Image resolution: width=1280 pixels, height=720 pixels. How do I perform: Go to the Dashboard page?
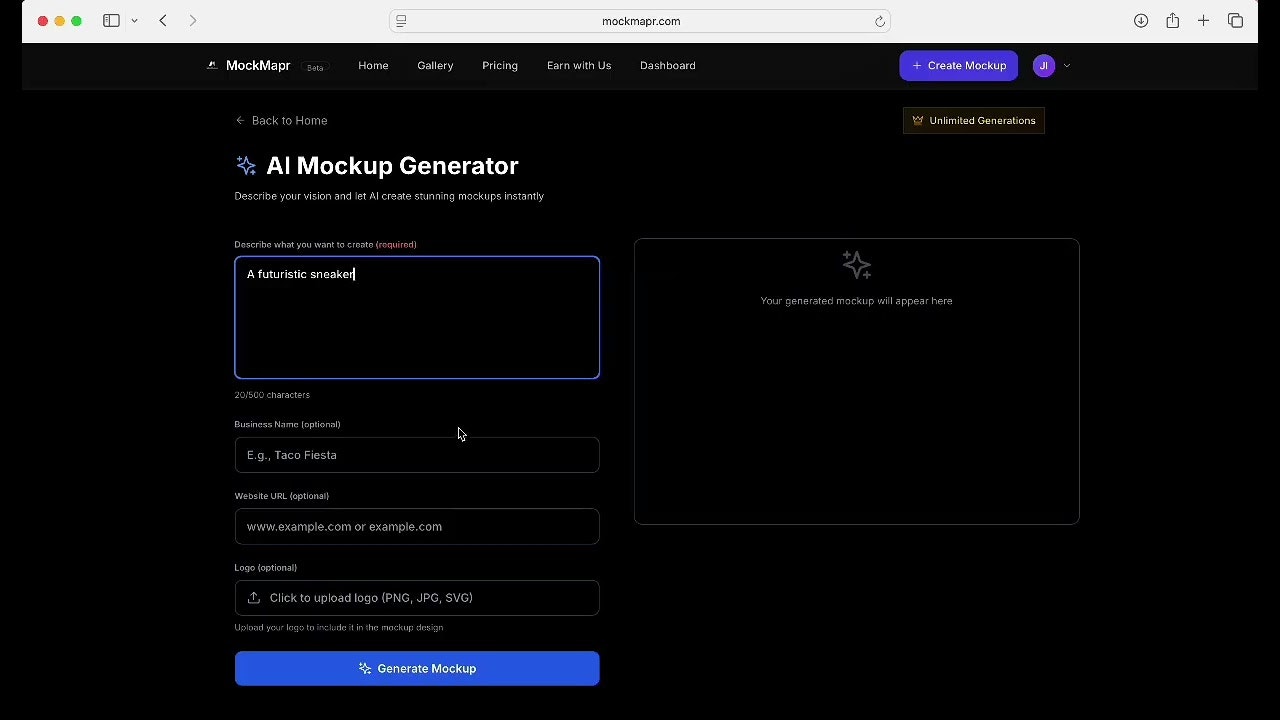click(x=667, y=65)
